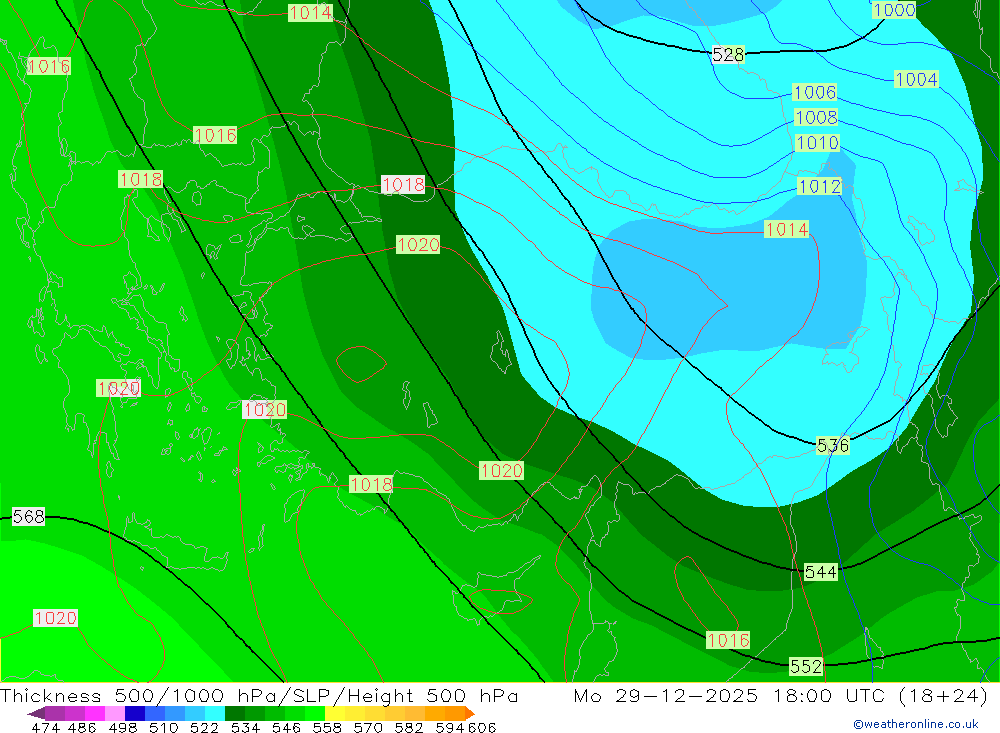Click the chart title 'Thickness 500/1000 hPa/SLP/Height 500 hPa'
This screenshot has height=733, width=1000.
(259, 695)
